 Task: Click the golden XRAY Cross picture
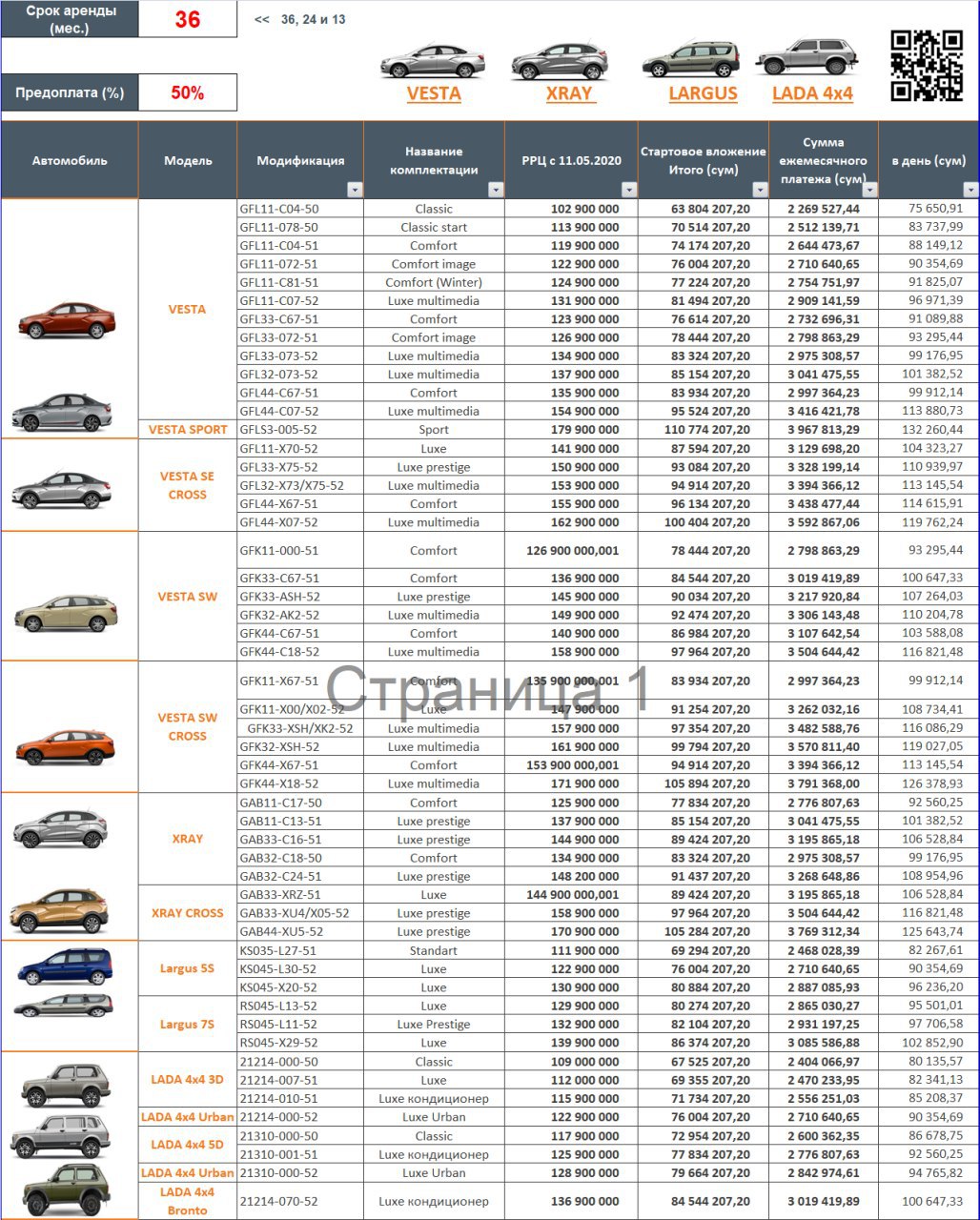click(x=60, y=910)
